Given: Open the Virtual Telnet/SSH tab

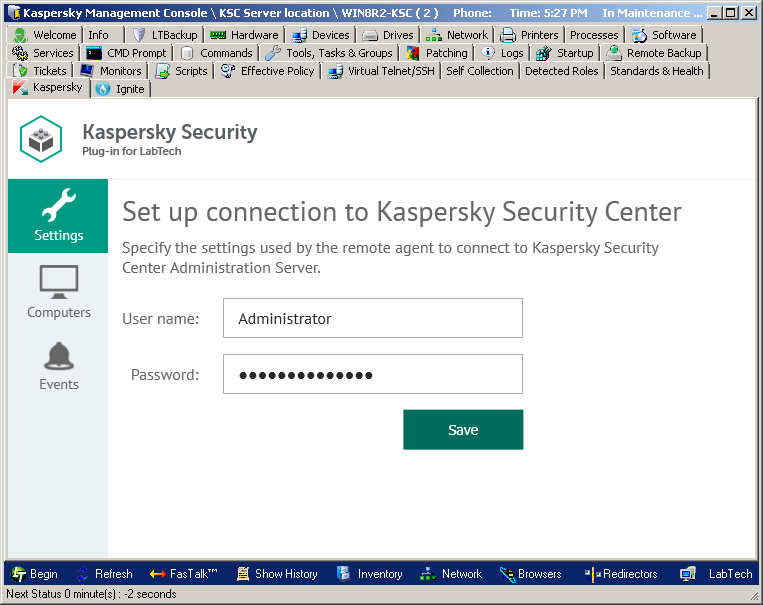Looking at the screenshot, I should [385, 71].
